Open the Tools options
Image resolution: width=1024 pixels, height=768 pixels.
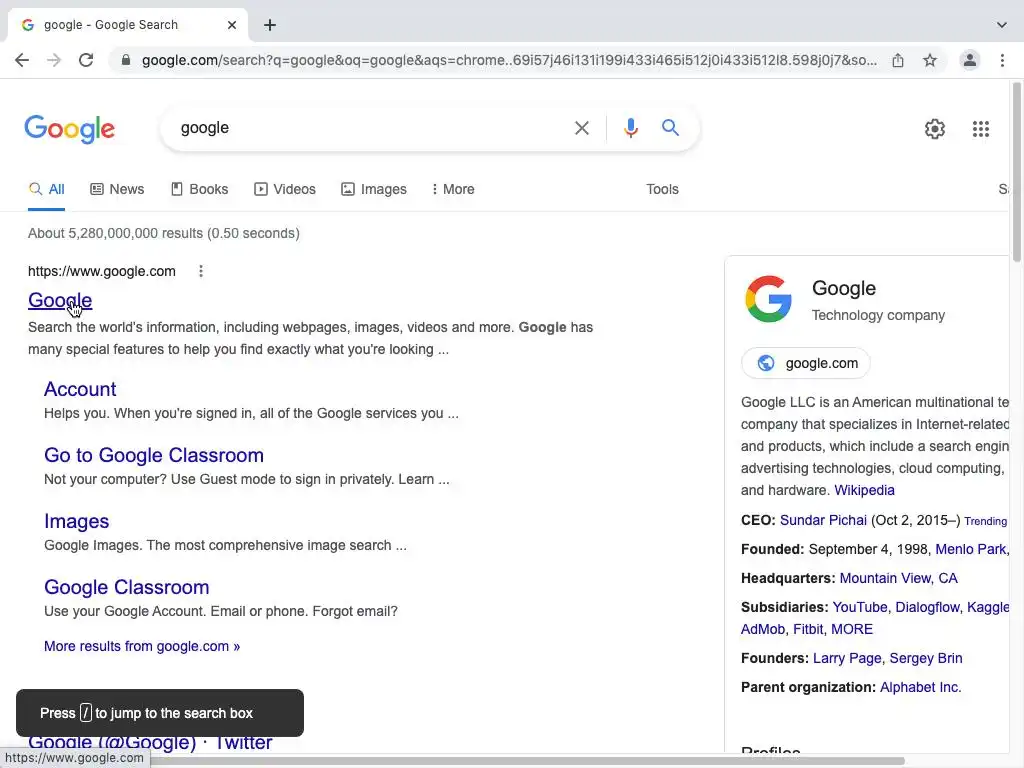pyautogui.click(x=662, y=189)
